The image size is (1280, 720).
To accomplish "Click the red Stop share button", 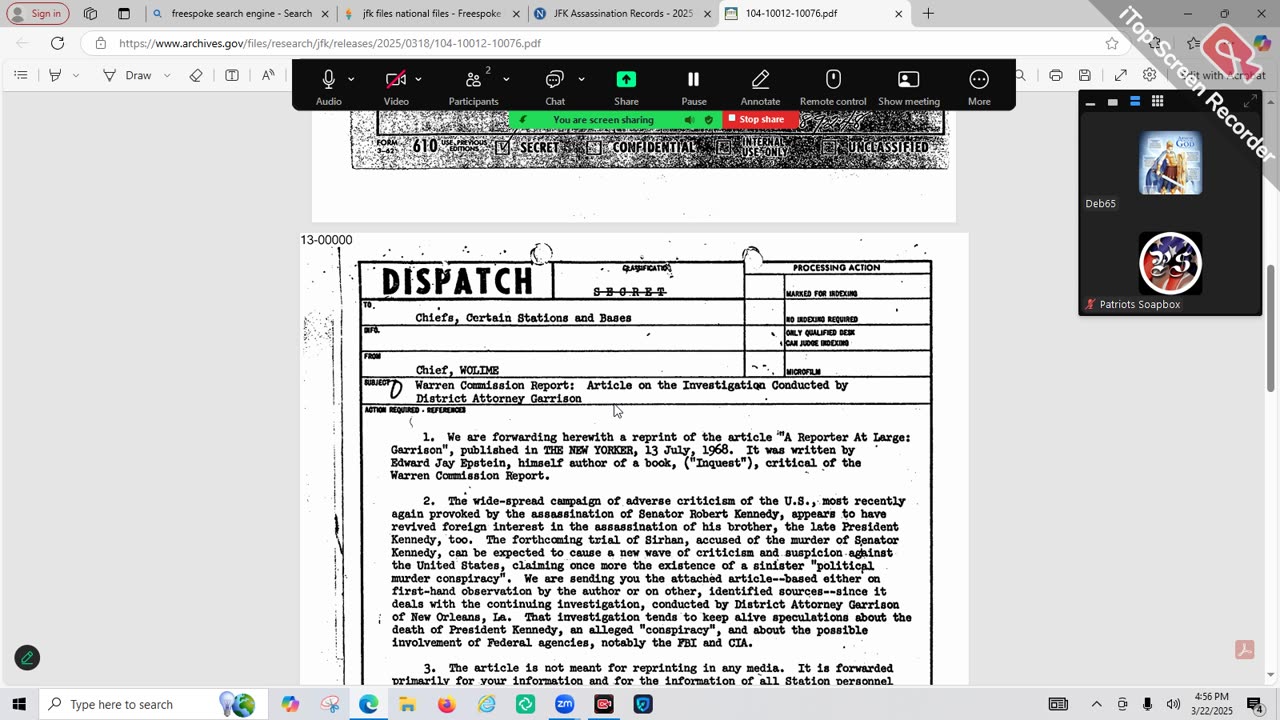I will click(761, 119).
